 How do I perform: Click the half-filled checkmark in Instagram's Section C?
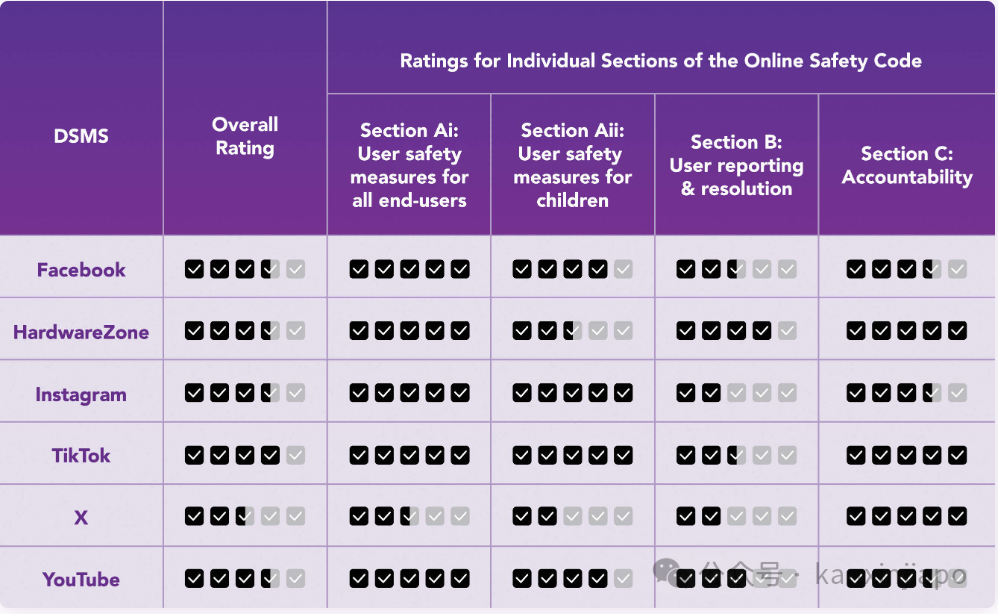tap(932, 393)
